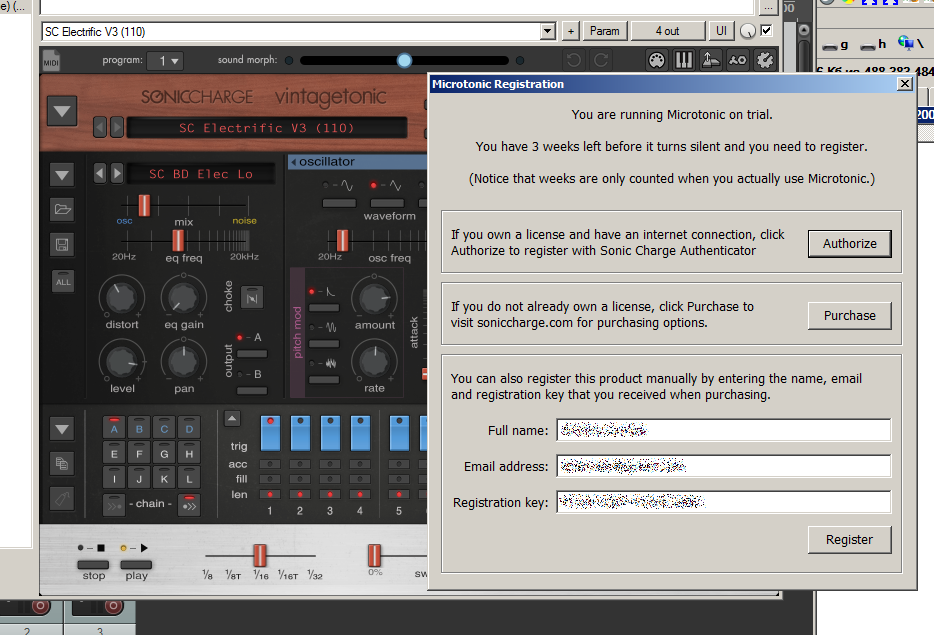
Task: Toggle trig step 1 blue button
Action: click(270, 433)
